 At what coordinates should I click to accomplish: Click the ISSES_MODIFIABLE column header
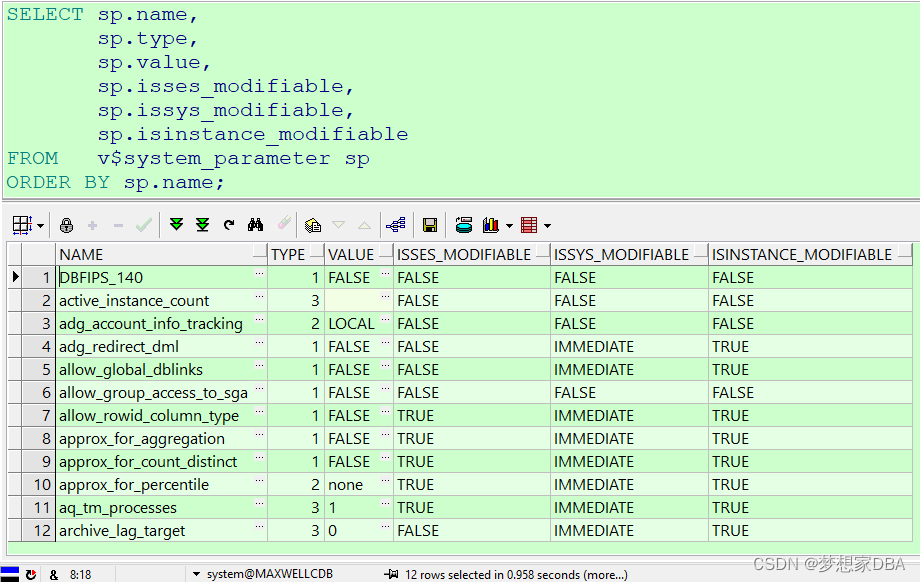(x=472, y=255)
